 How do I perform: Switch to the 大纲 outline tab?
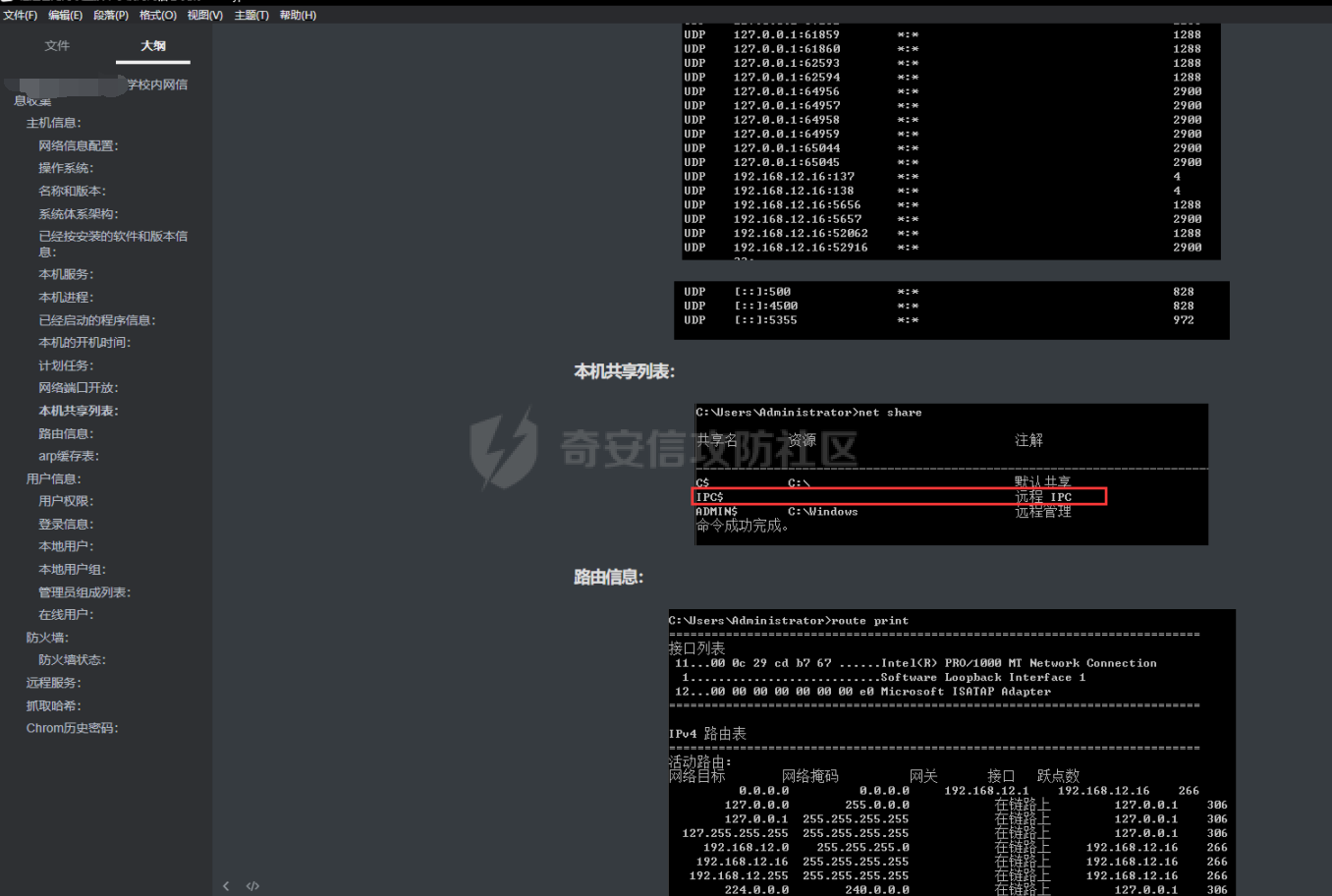pos(153,46)
